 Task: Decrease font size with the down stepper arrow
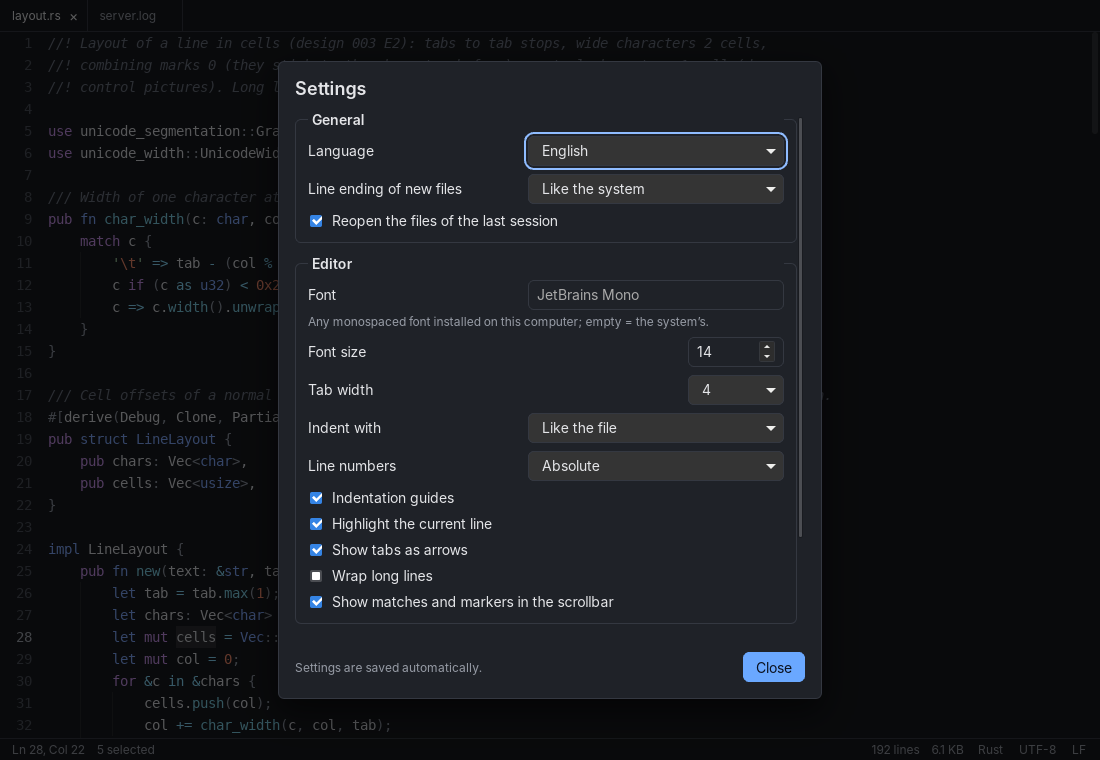click(767, 357)
